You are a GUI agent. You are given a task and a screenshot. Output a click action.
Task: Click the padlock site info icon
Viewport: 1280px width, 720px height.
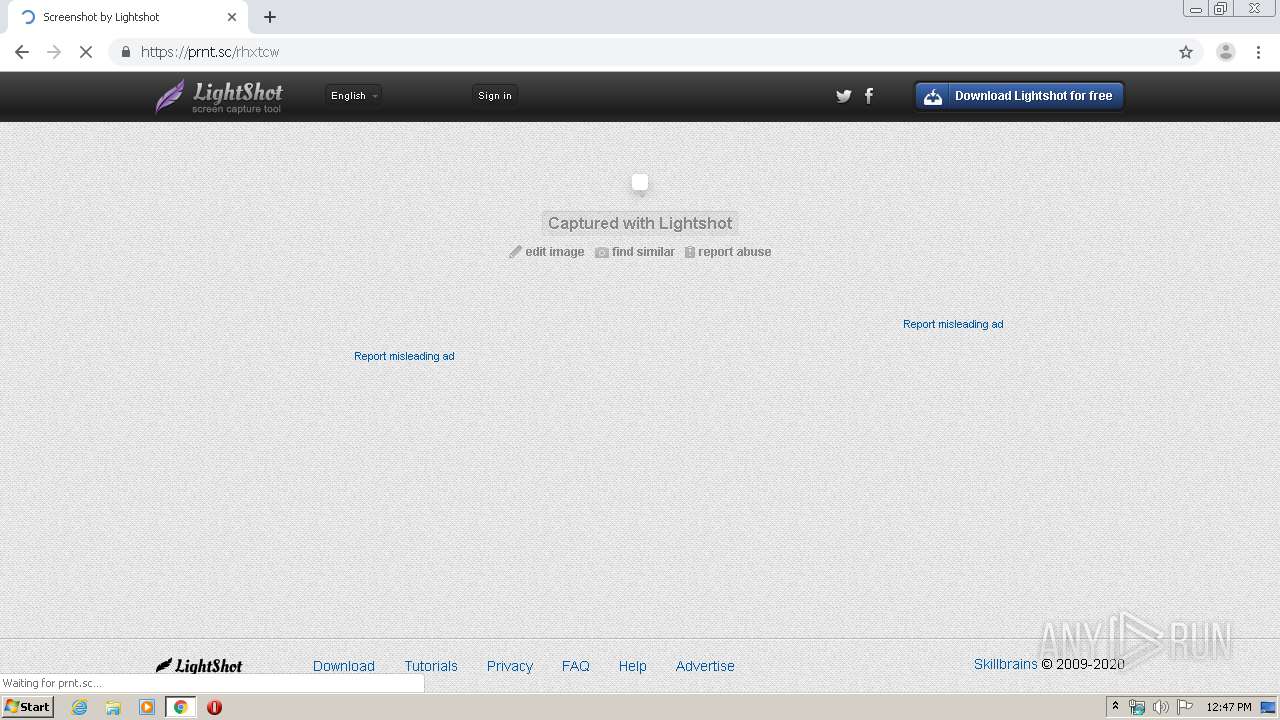(x=125, y=52)
